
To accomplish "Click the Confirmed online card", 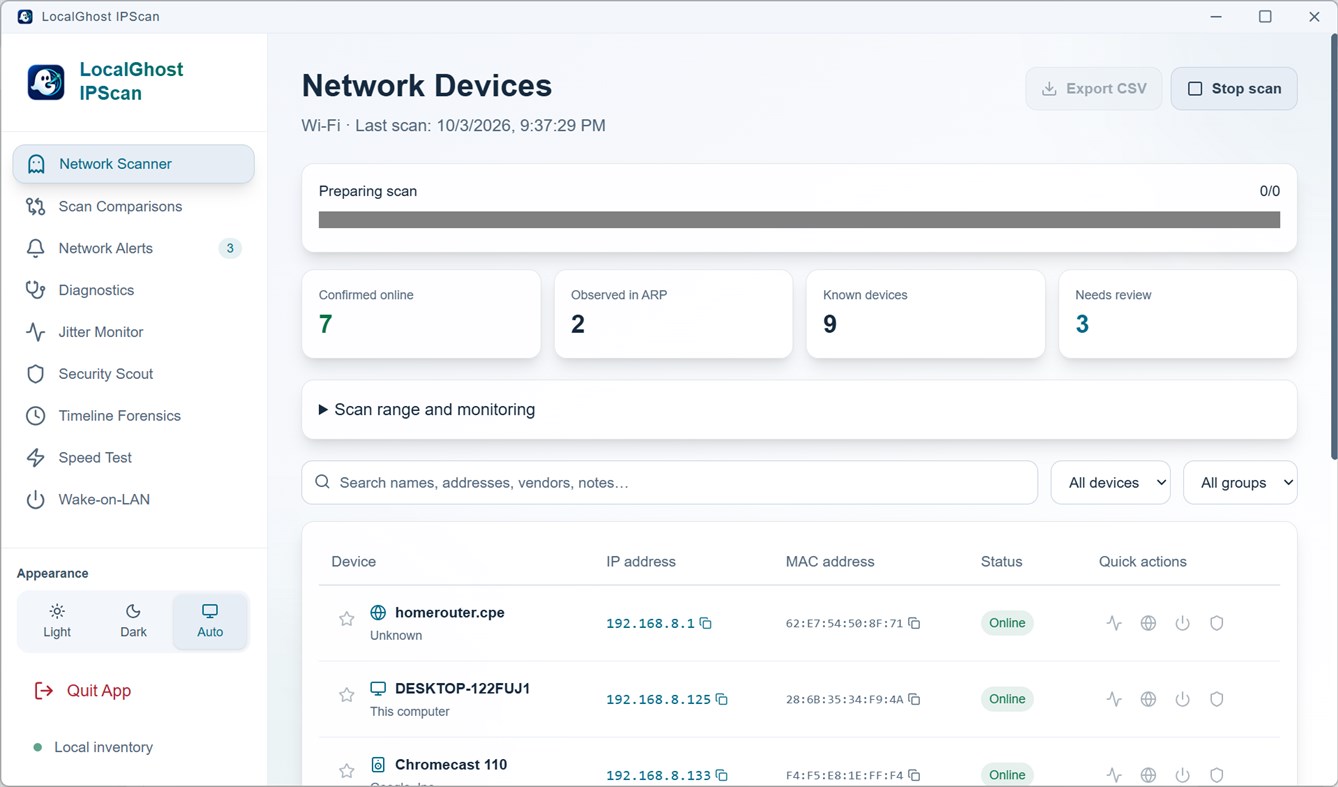I will pos(421,314).
